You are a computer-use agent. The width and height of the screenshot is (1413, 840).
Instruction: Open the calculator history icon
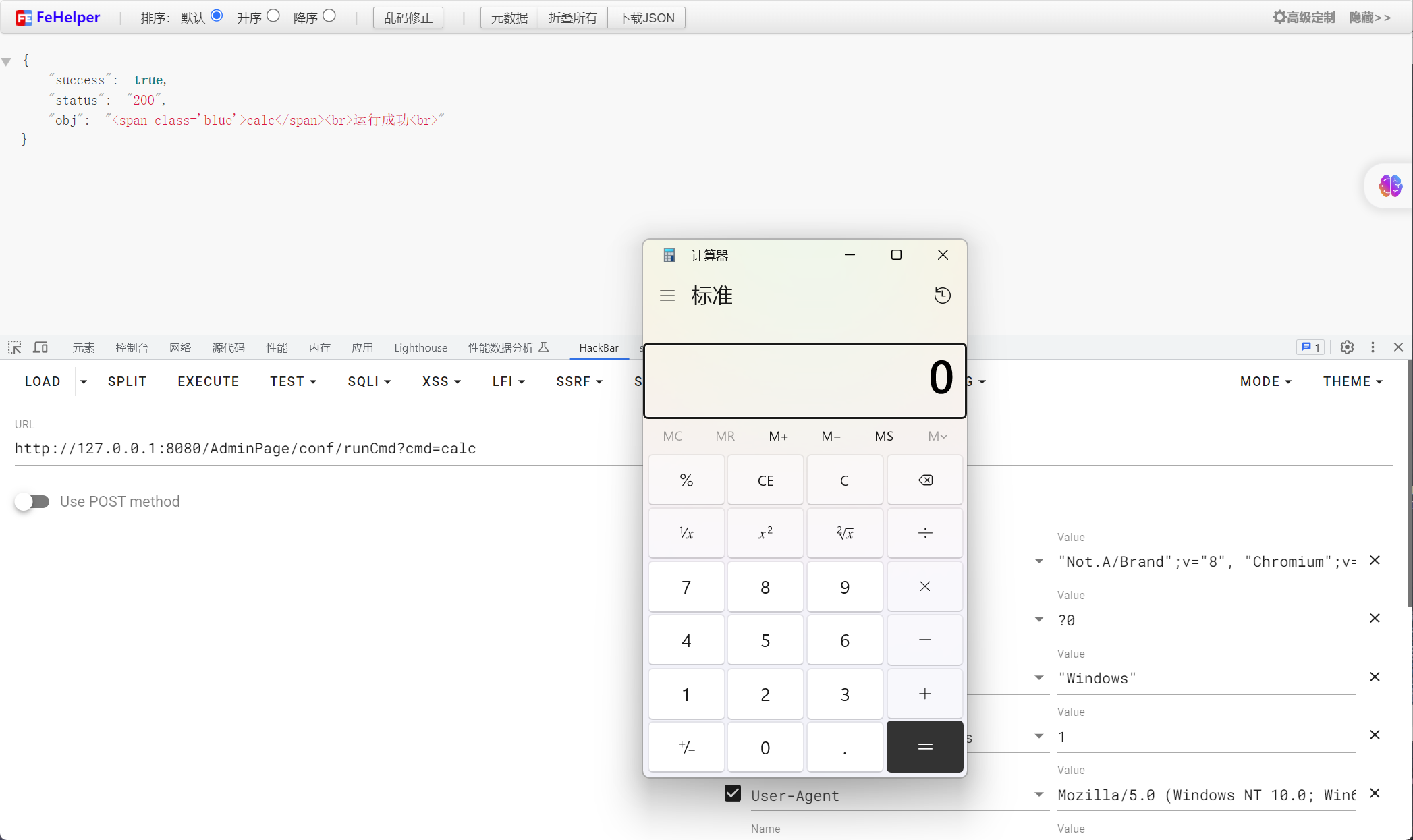942,296
